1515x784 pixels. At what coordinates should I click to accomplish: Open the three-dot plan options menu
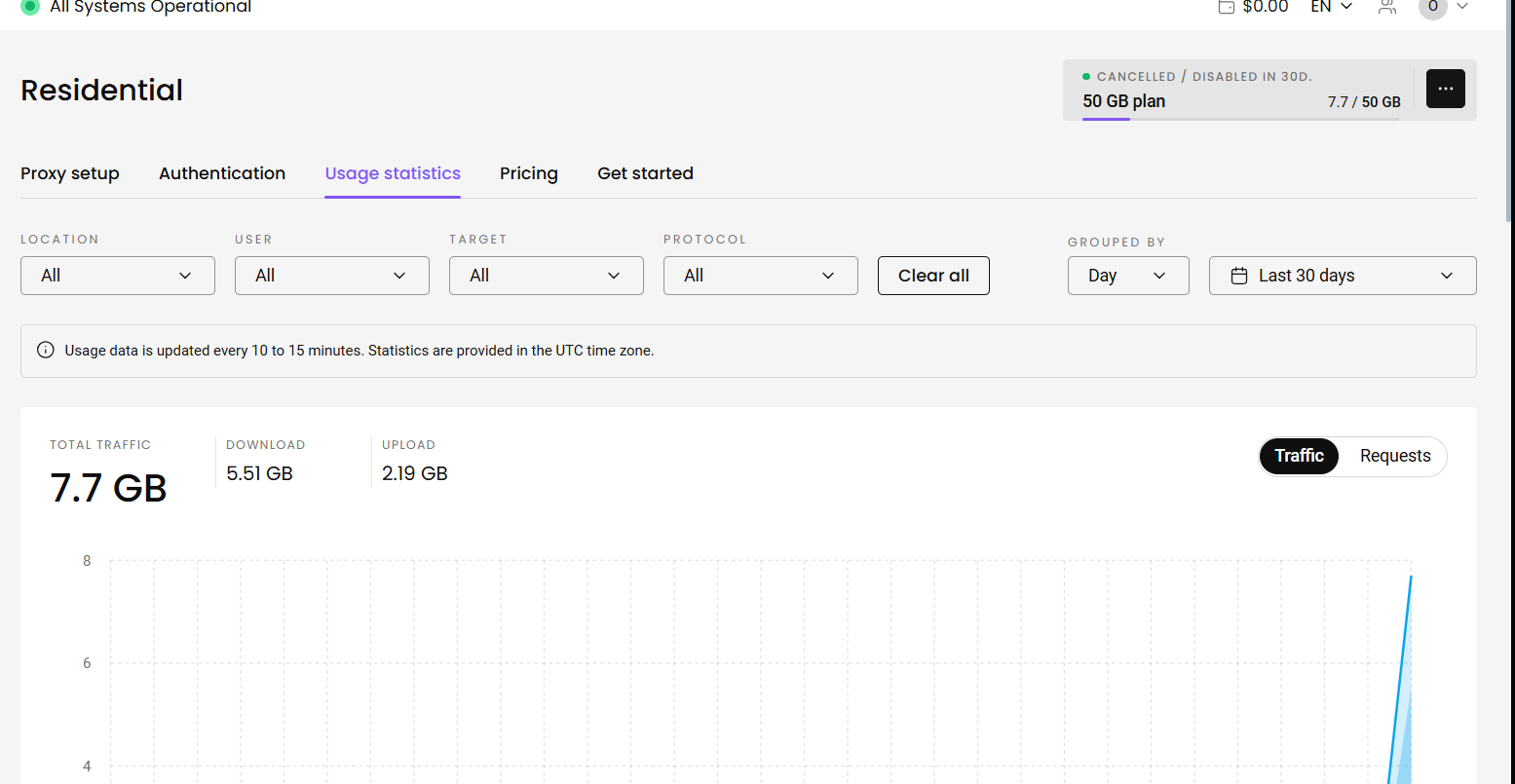point(1446,89)
